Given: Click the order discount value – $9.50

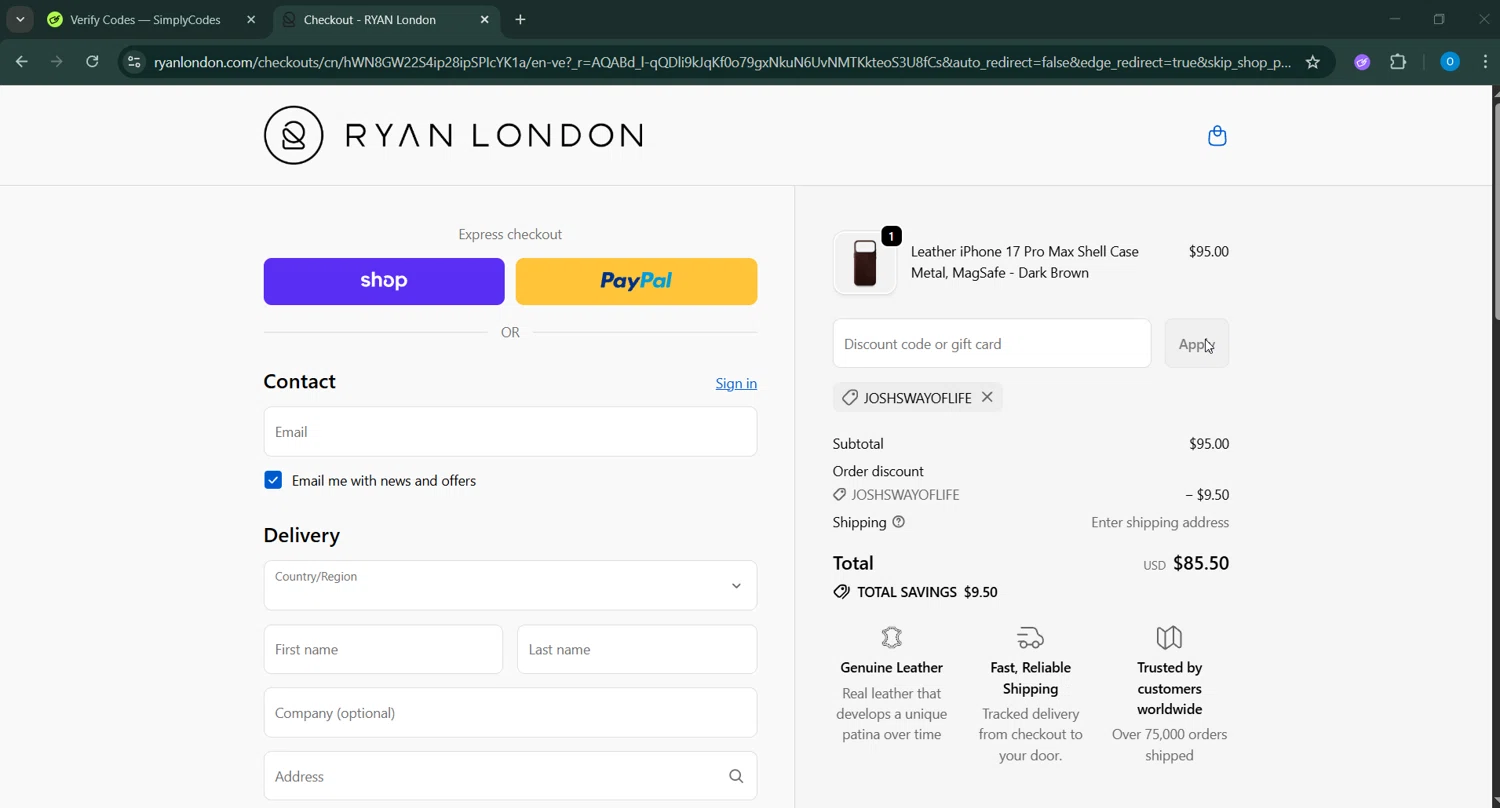Looking at the screenshot, I should [x=1207, y=495].
